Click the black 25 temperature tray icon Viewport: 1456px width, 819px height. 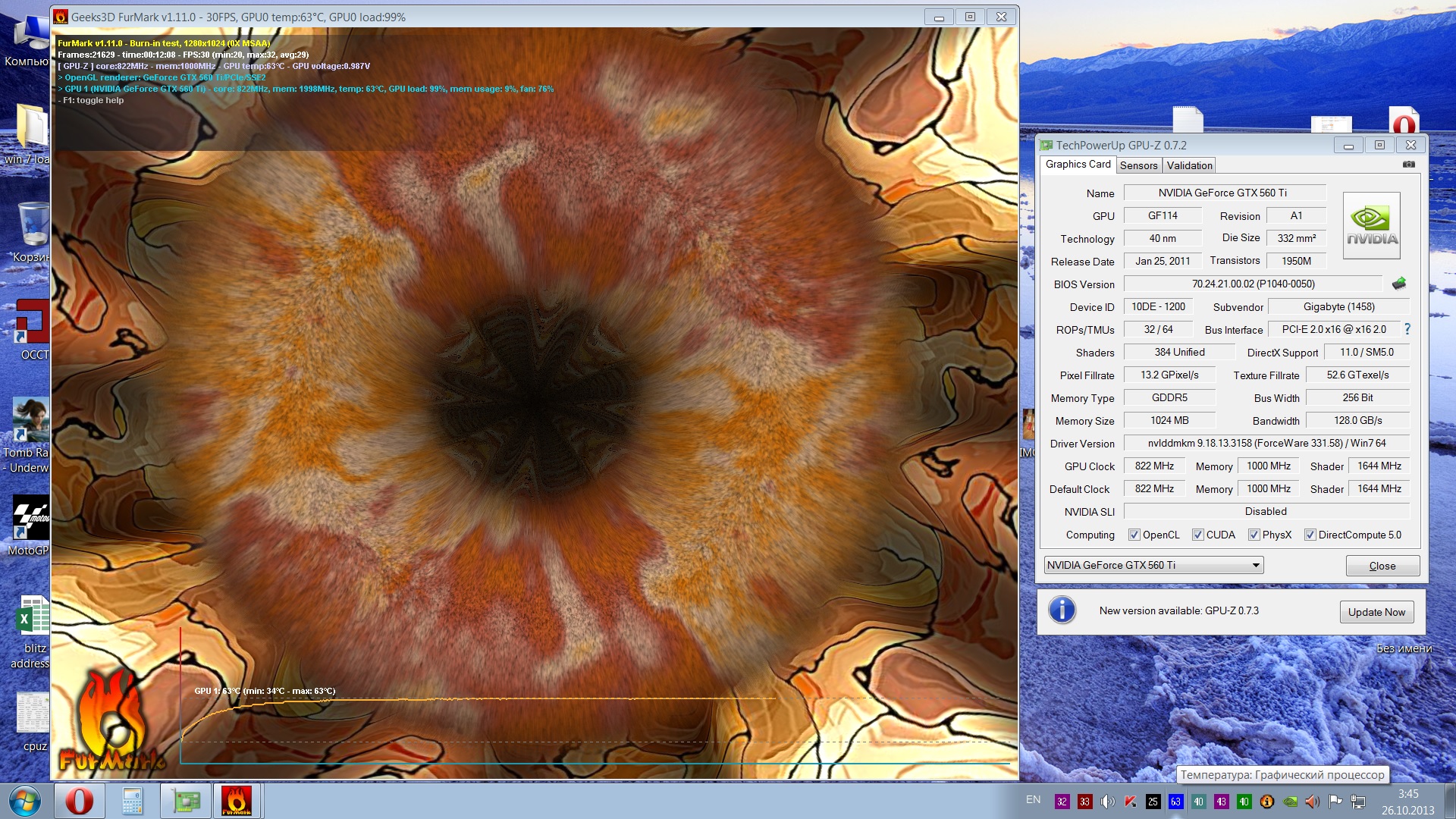pyautogui.click(x=1153, y=802)
